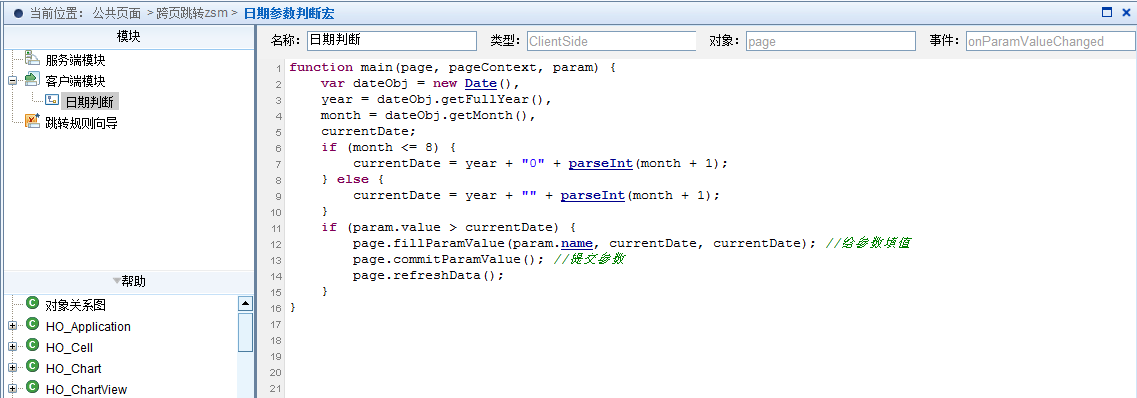The image size is (1137, 398).
Task: Open 对象关系图 help entry
Action: [x=75, y=306]
